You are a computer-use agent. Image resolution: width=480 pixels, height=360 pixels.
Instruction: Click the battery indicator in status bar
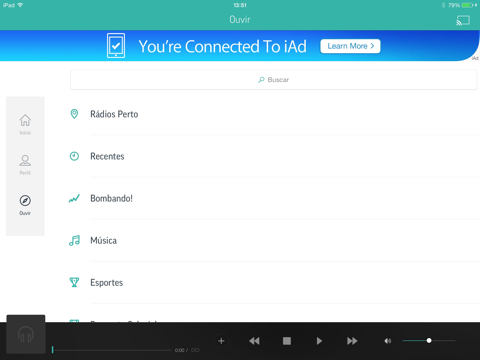pyautogui.click(x=467, y=5)
